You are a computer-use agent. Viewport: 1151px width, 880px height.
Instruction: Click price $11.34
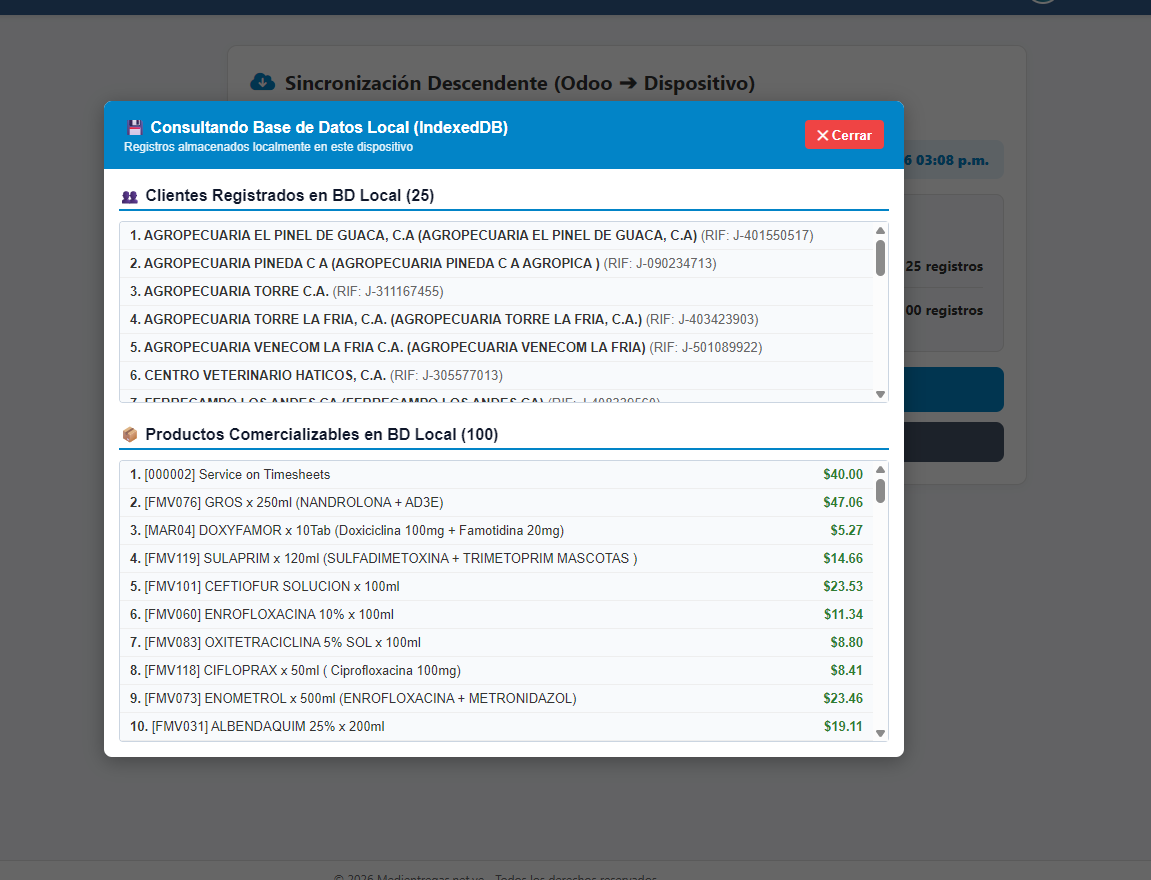843,614
